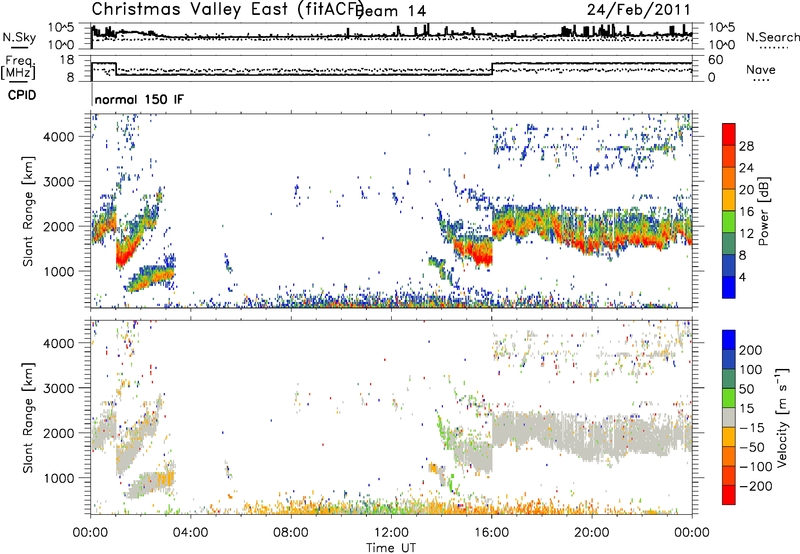This screenshot has height=554, width=800.
Task: Click the 'Time UT' axis label
Action: coord(391,548)
